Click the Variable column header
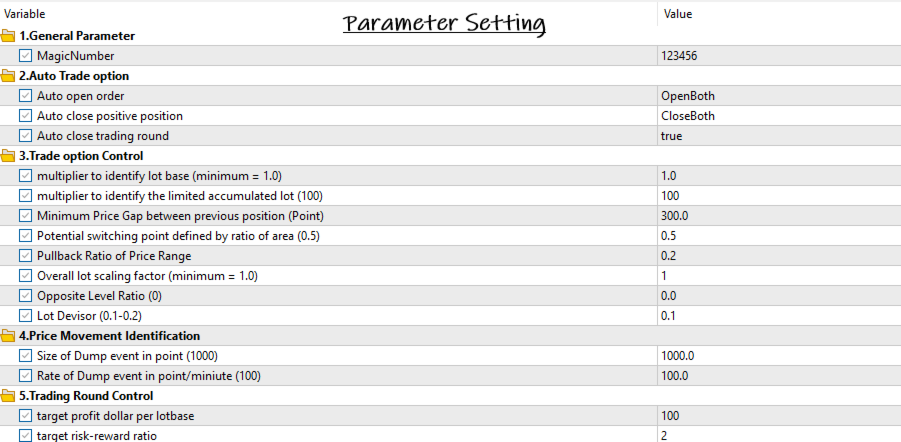 tap(25, 13)
